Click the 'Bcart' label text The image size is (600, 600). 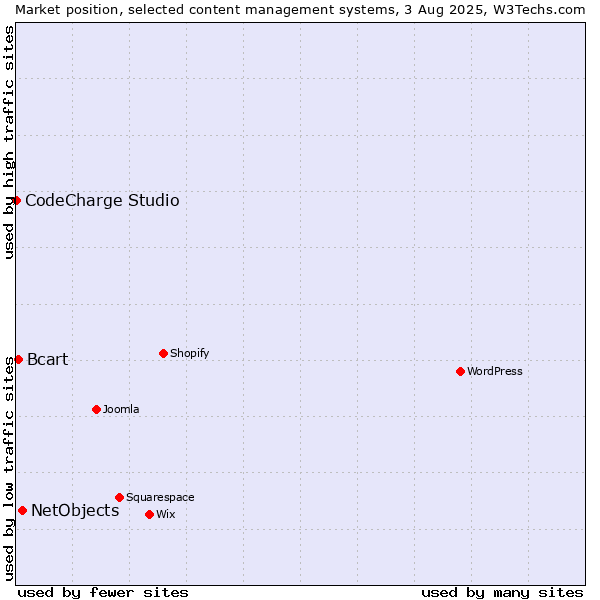point(48,359)
